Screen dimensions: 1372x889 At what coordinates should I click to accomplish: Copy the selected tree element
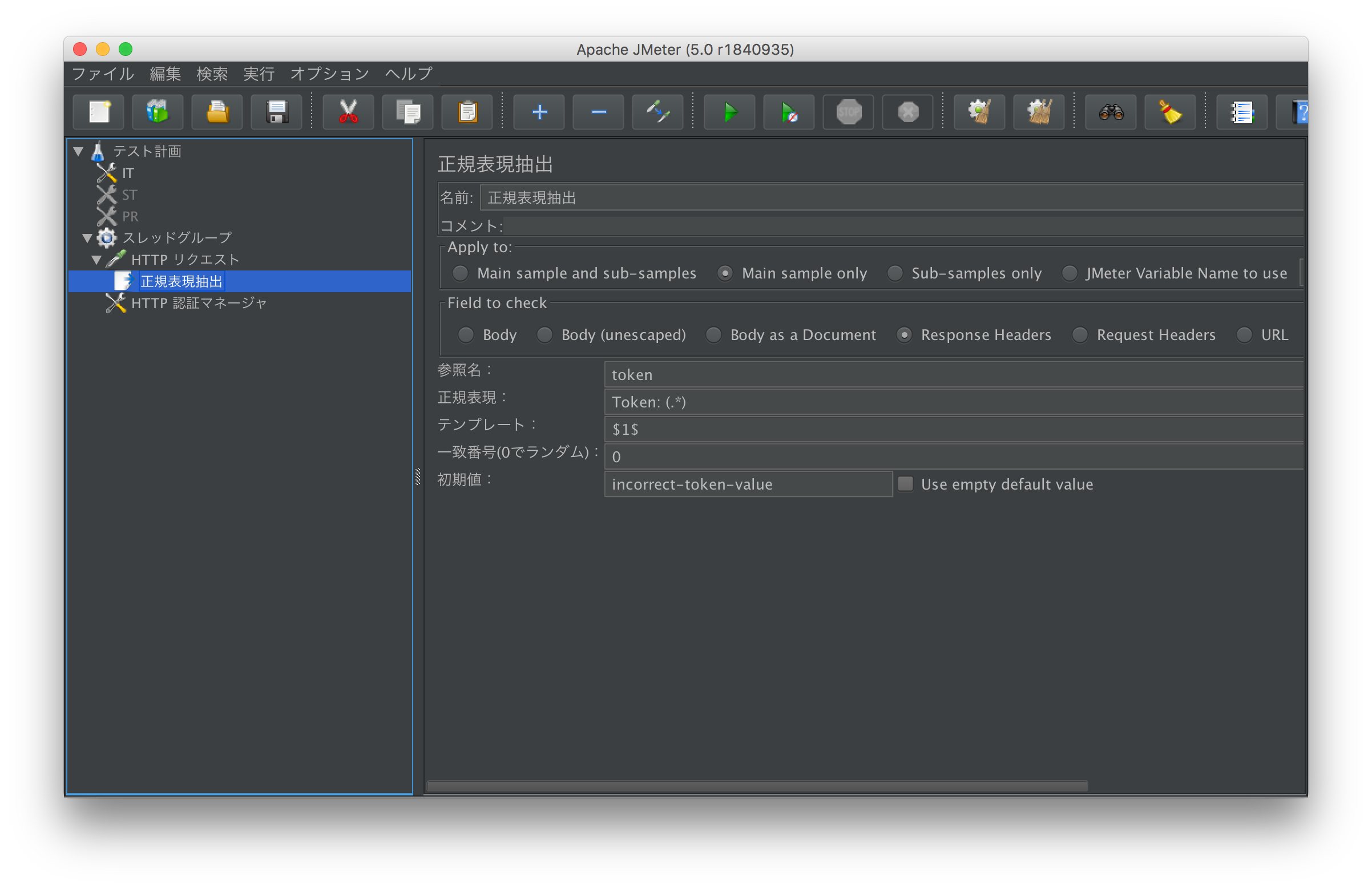[407, 112]
